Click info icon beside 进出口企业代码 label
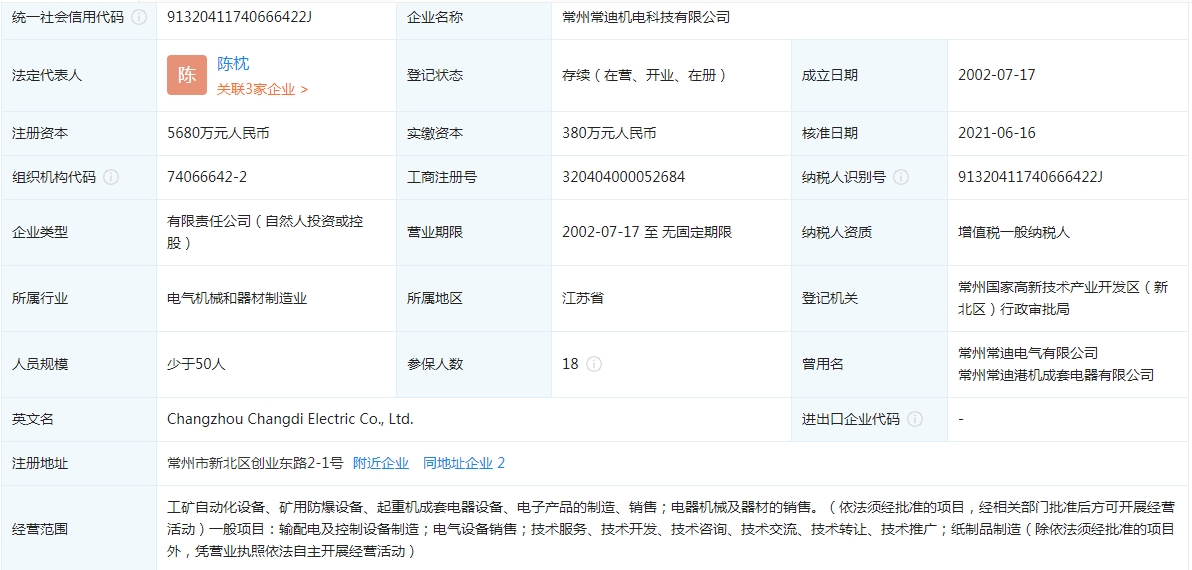 (x=915, y=420)
